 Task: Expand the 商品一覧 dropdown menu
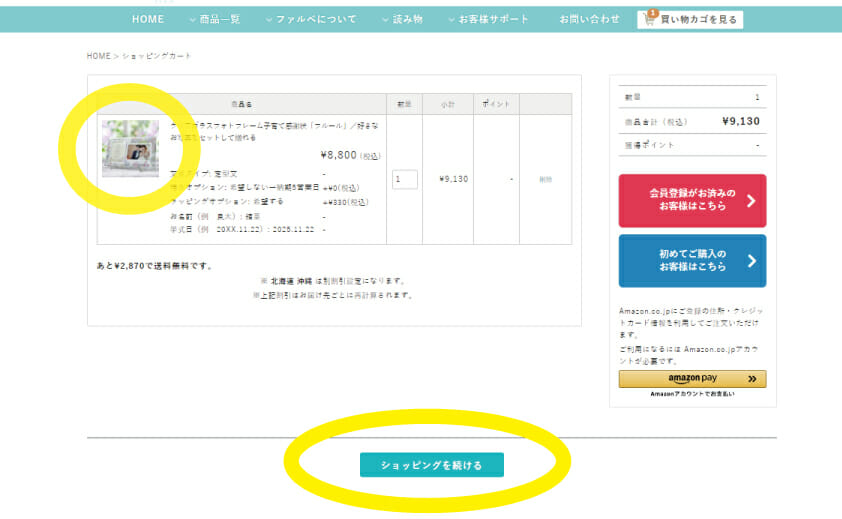pyautogui.click(x=212, y=19)
